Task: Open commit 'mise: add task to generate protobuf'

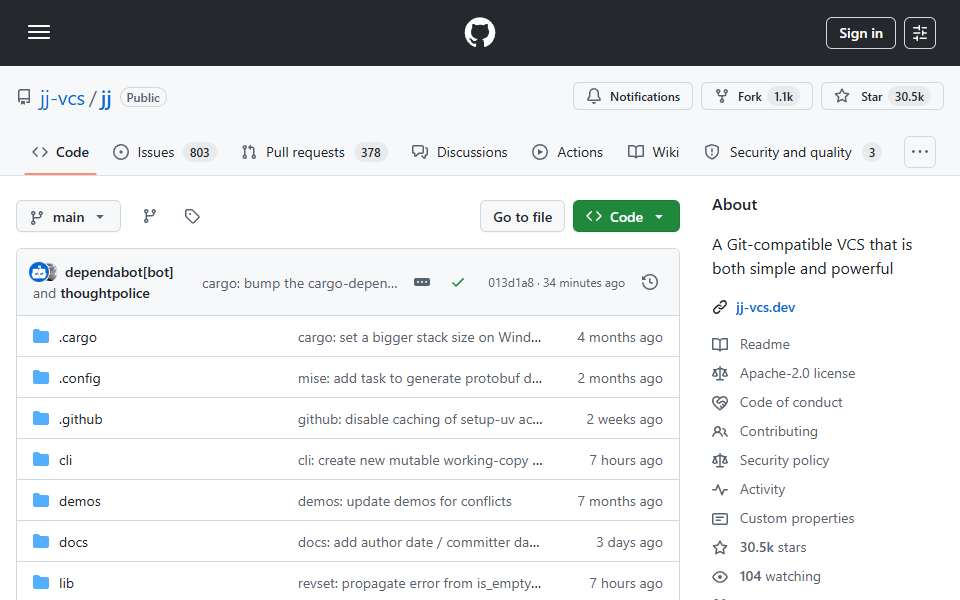Action: [419, 378]
